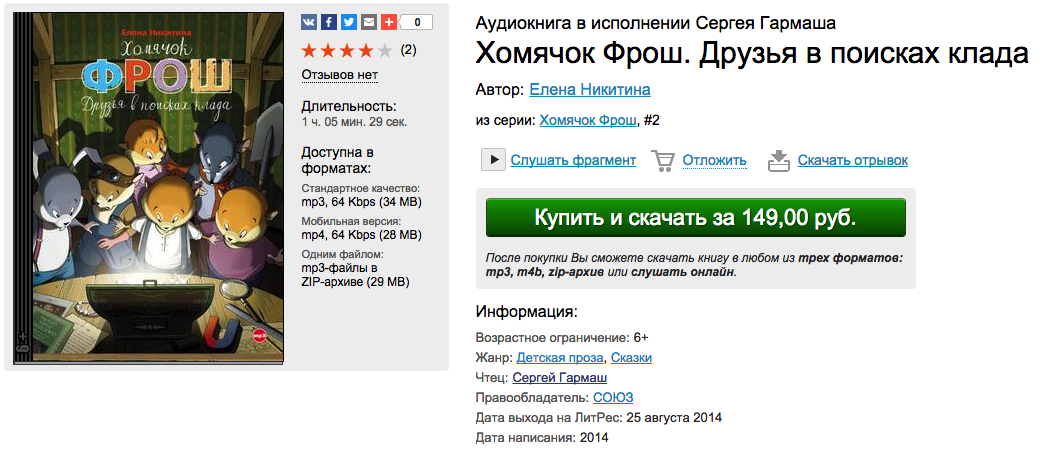
Task: Click 'Аудиокнига в исполнении Сергея Гармаша' heading
Action: coord(656,23)
